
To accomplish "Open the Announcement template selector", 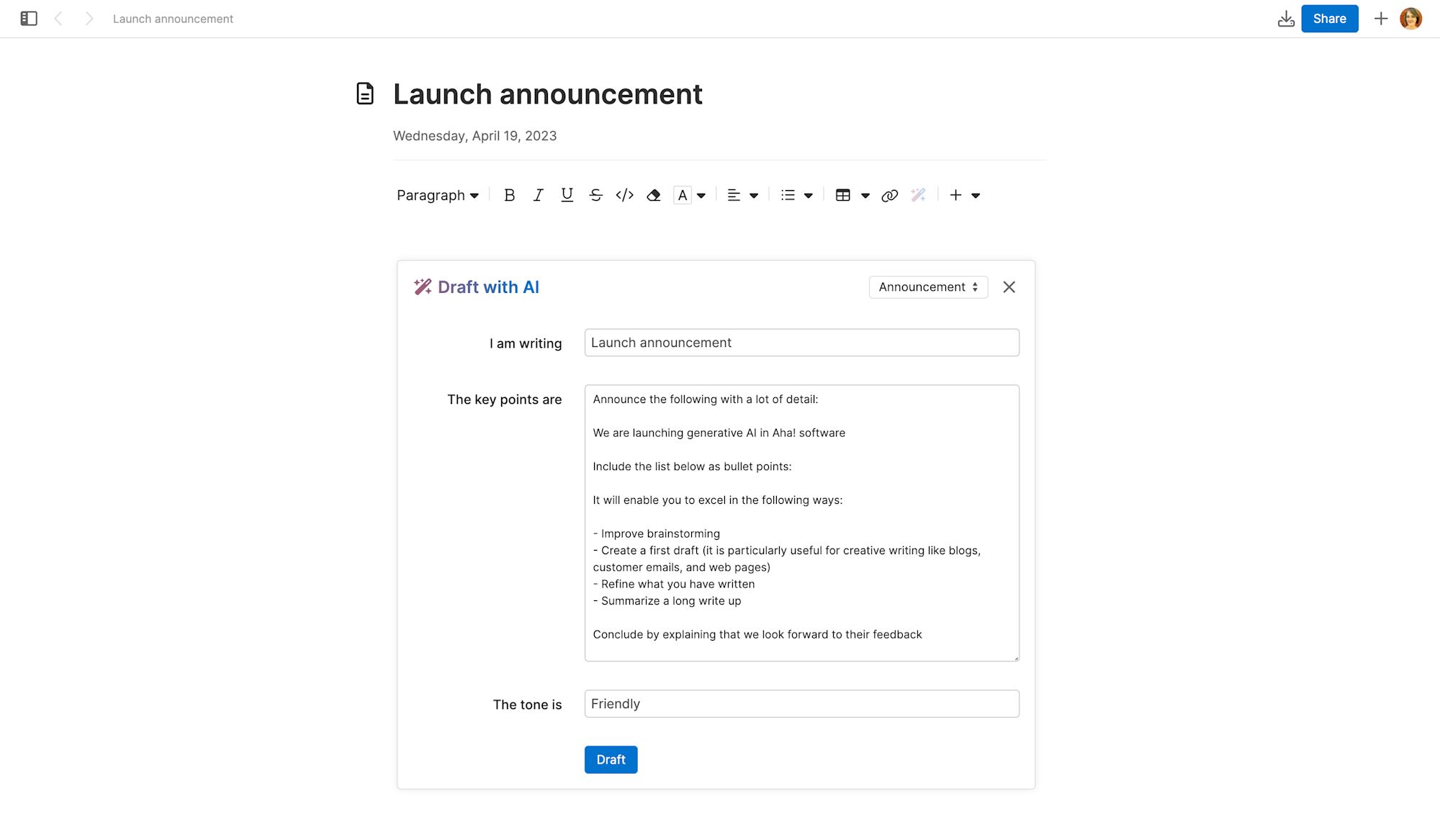I will (x=927, y=286).
